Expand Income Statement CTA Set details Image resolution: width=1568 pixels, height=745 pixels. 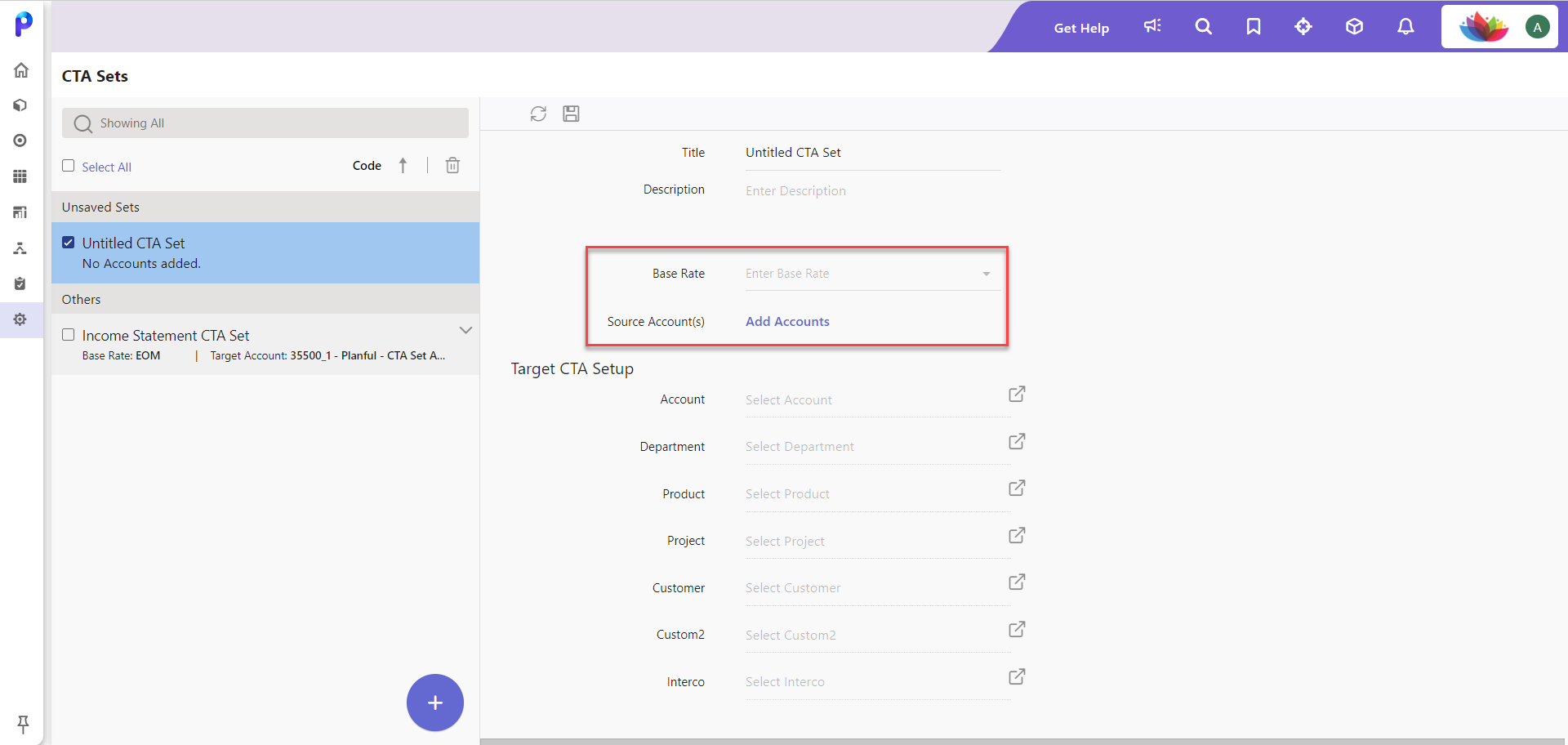[465, 330]
